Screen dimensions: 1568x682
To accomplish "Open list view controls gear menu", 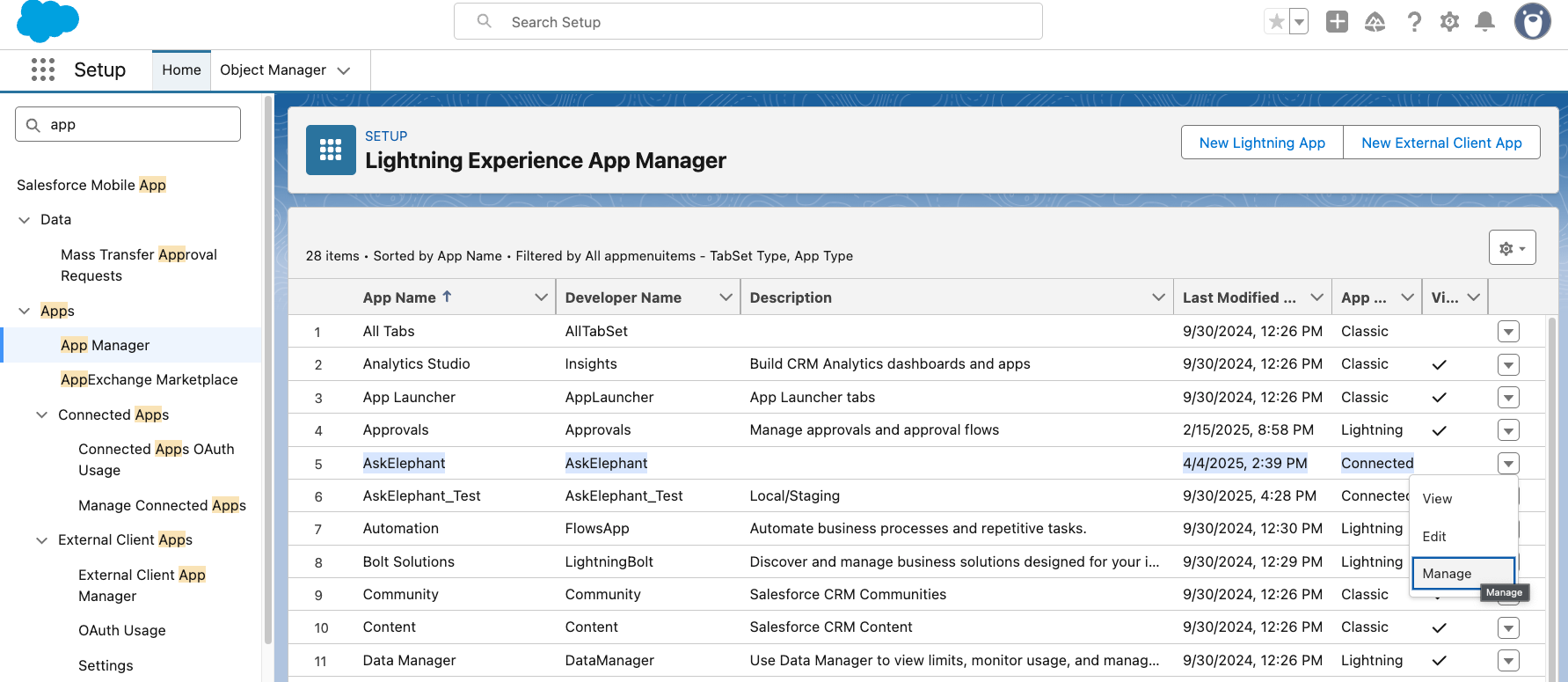I will coord(1512,248).
